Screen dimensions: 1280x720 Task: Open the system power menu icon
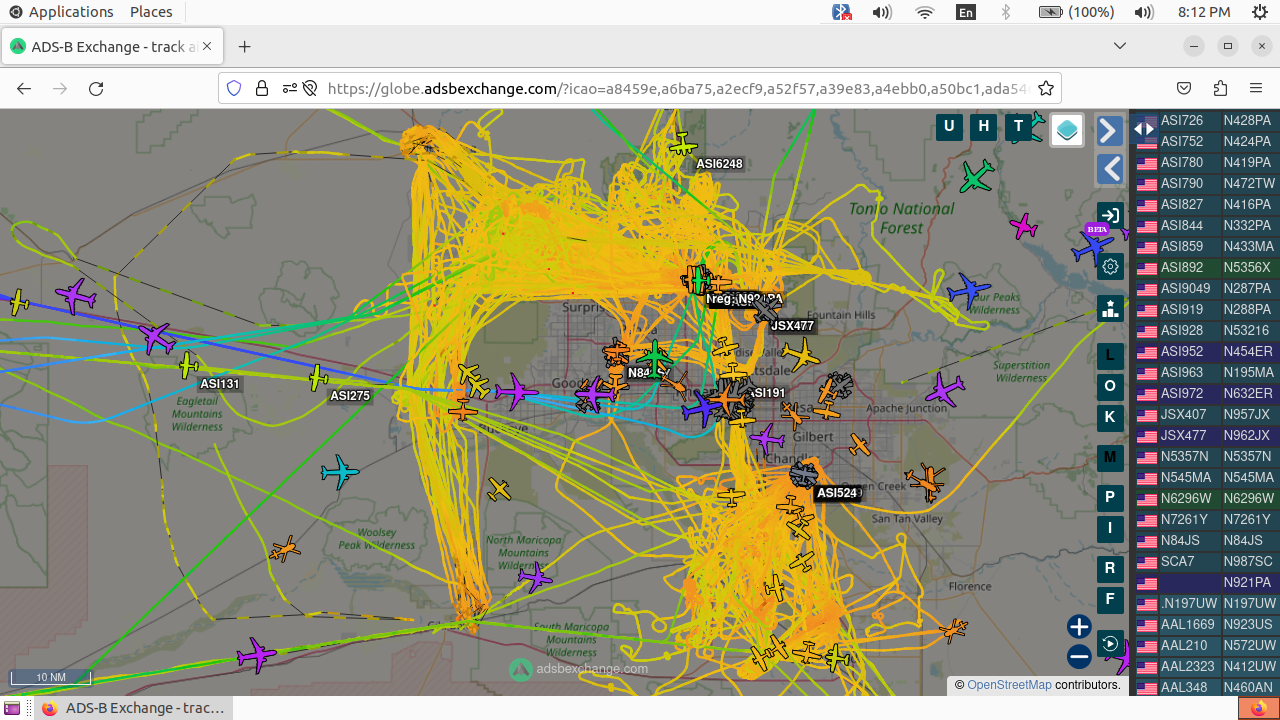1260,12
